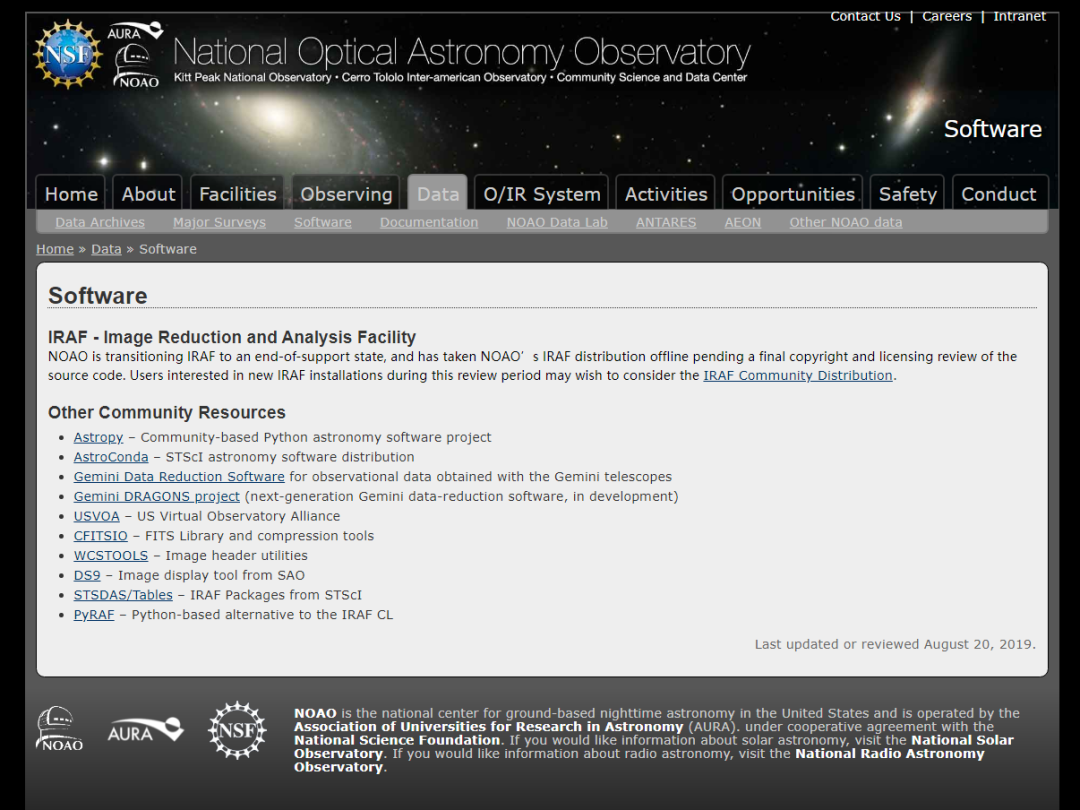Switch to the Facilities tab
1080x810 pixels.
(238, 194)
